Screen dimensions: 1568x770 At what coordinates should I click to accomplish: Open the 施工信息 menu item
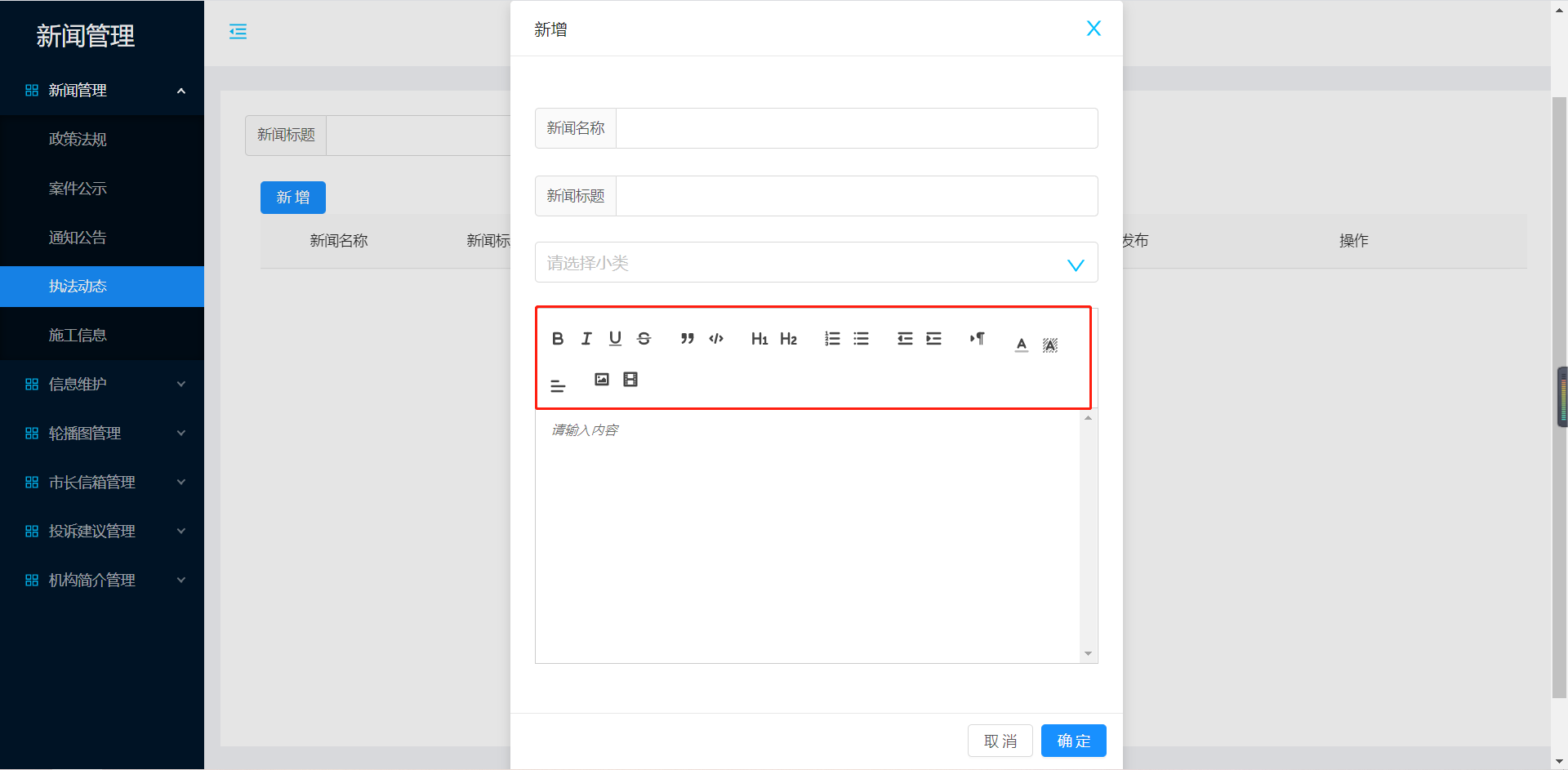[102, 336]
